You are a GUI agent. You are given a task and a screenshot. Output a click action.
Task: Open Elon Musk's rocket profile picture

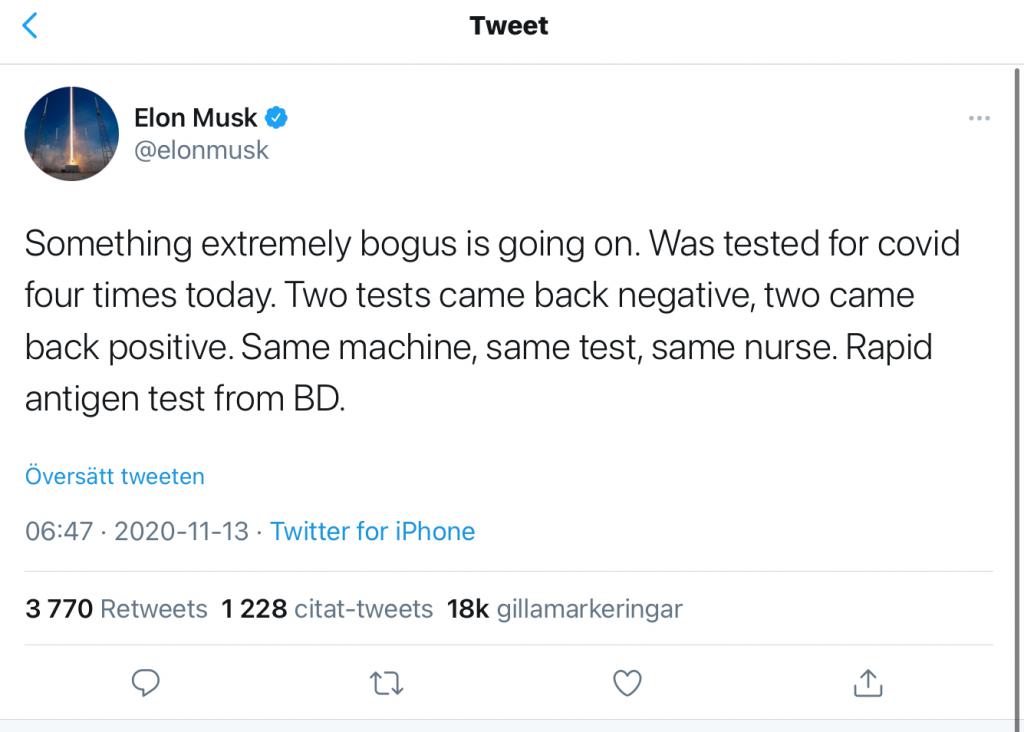71,133
